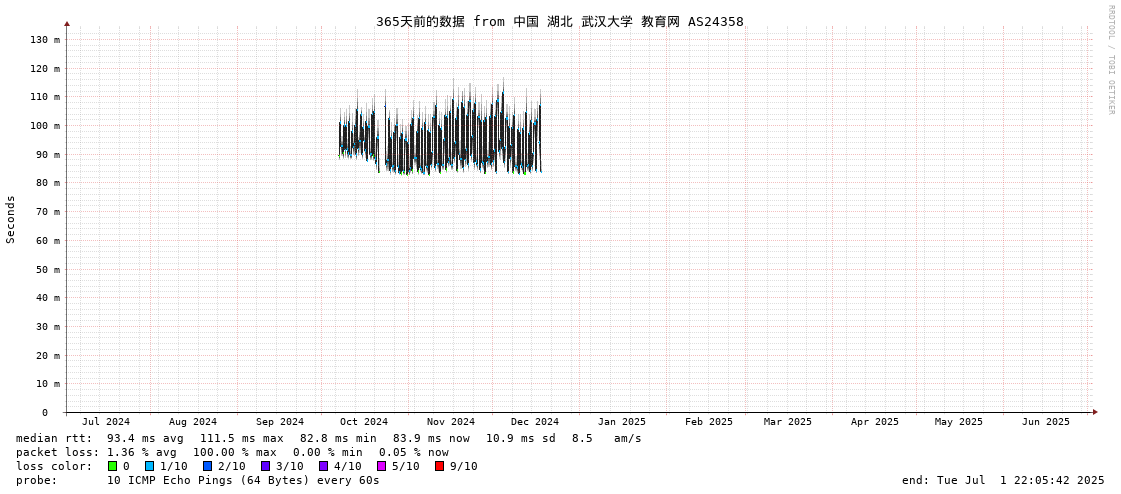1121x494 pixels.
Task: Click the end timestamp "Tue Jul 1 22:05:42 2025"
Action: coord(1019,480)
